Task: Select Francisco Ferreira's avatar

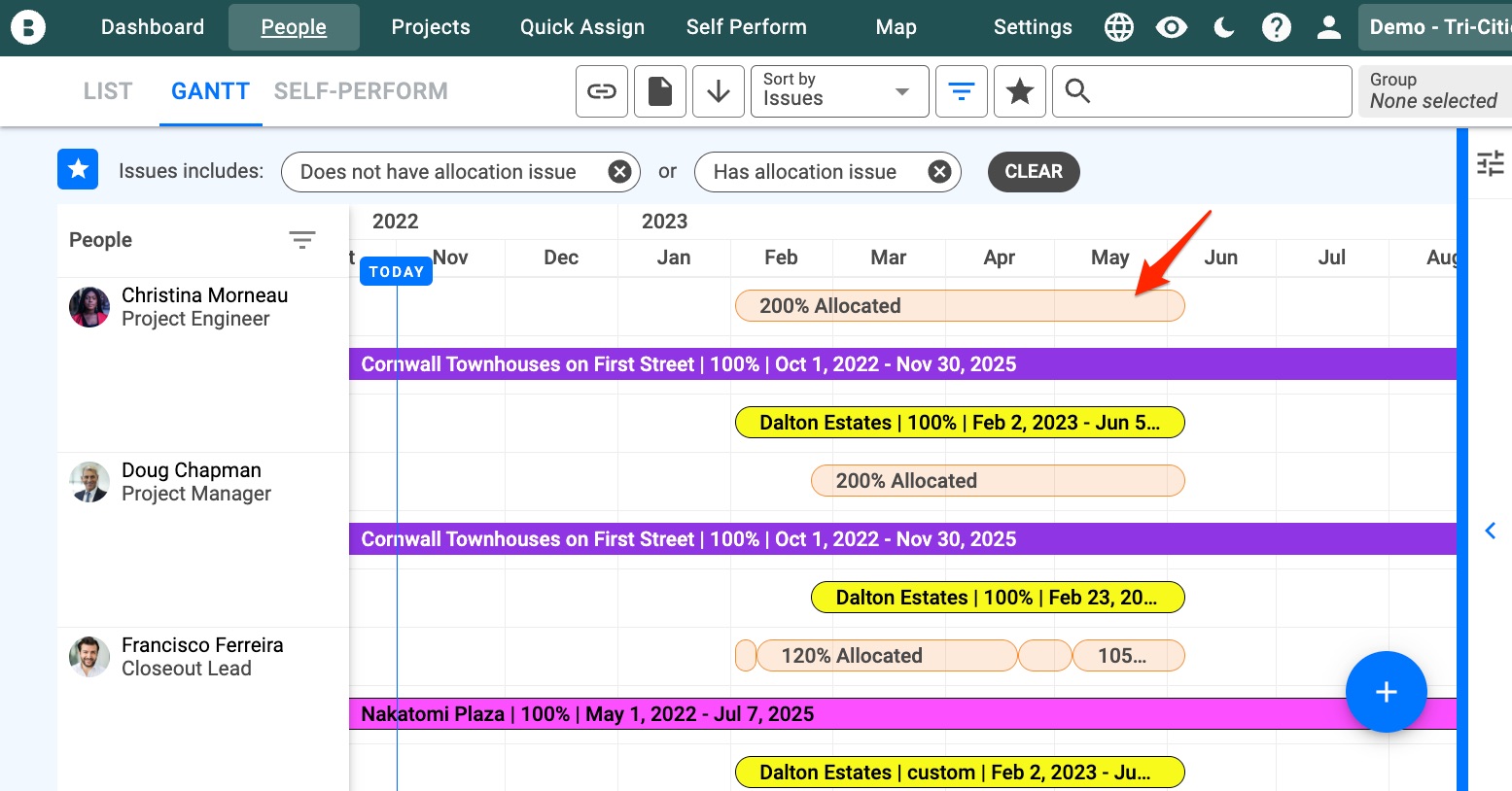Action: [89, 657]
